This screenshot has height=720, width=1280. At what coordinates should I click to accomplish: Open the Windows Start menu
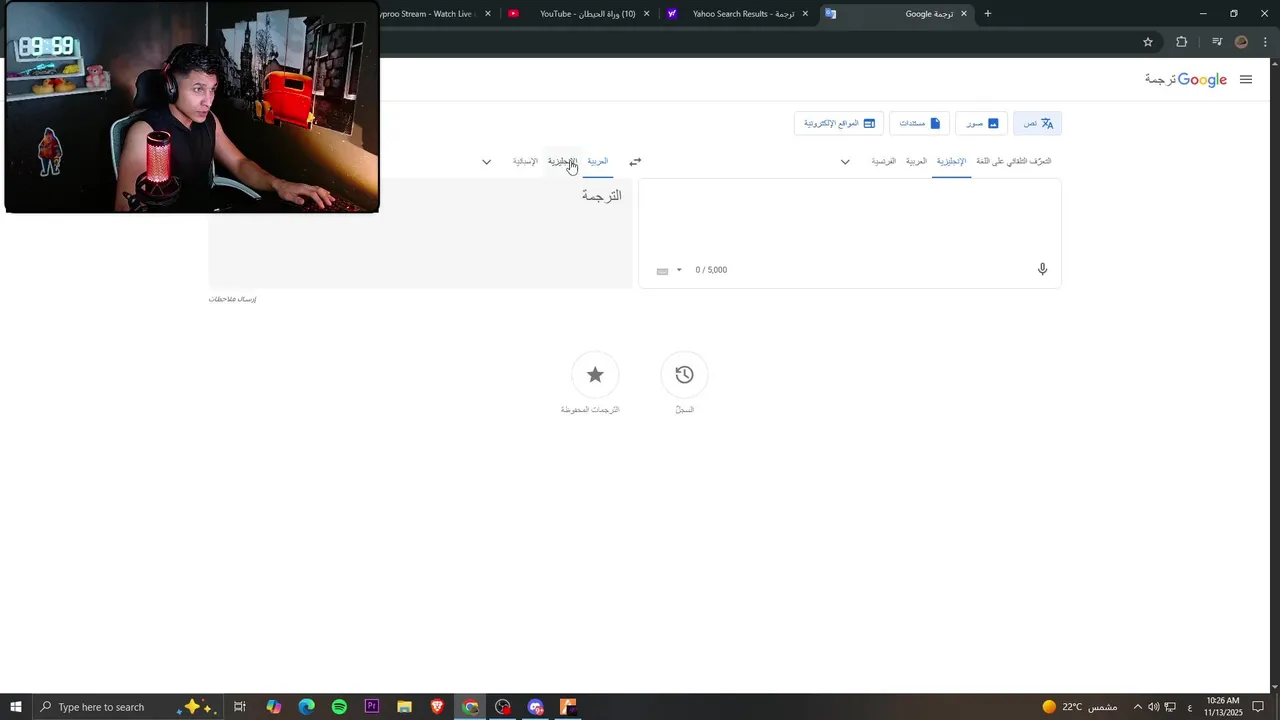(16, 707)
